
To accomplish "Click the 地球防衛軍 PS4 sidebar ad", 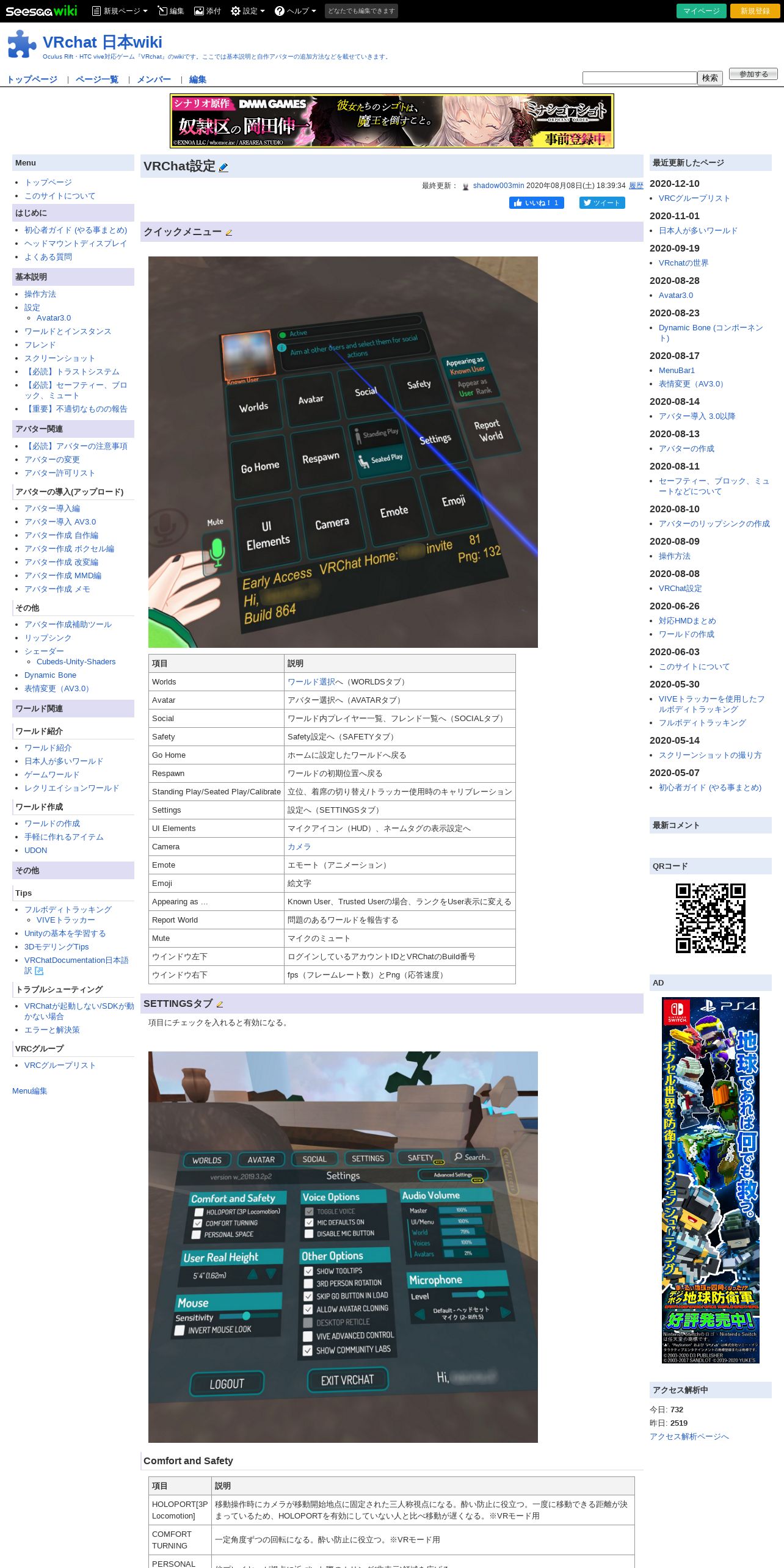I will click(x=711, y=1180).
